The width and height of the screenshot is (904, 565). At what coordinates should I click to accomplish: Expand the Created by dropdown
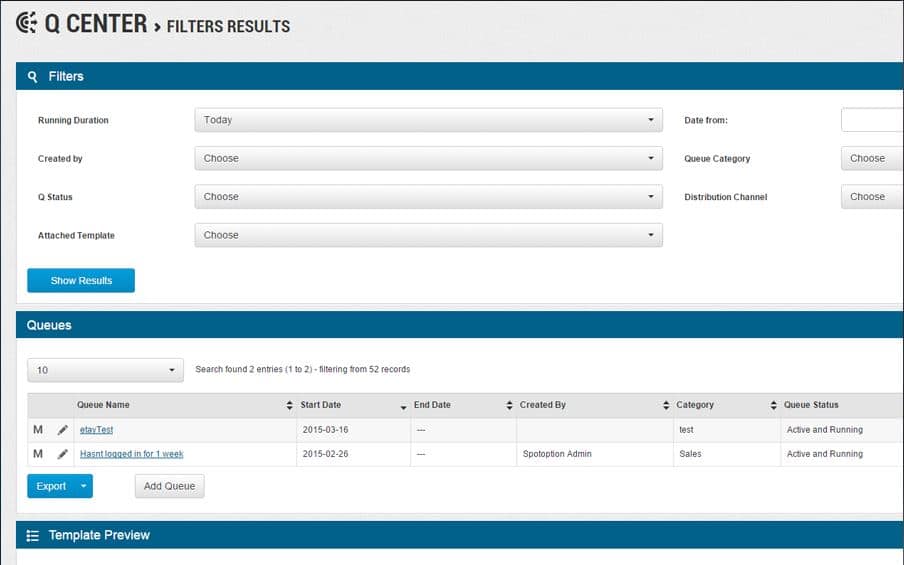[x=428, y=158]
